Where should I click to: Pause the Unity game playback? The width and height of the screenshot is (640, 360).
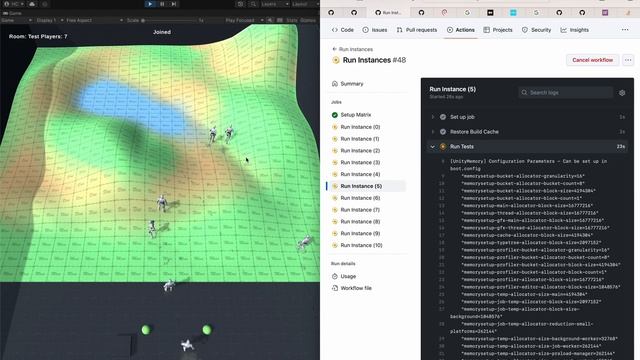(x=162, y=4)
